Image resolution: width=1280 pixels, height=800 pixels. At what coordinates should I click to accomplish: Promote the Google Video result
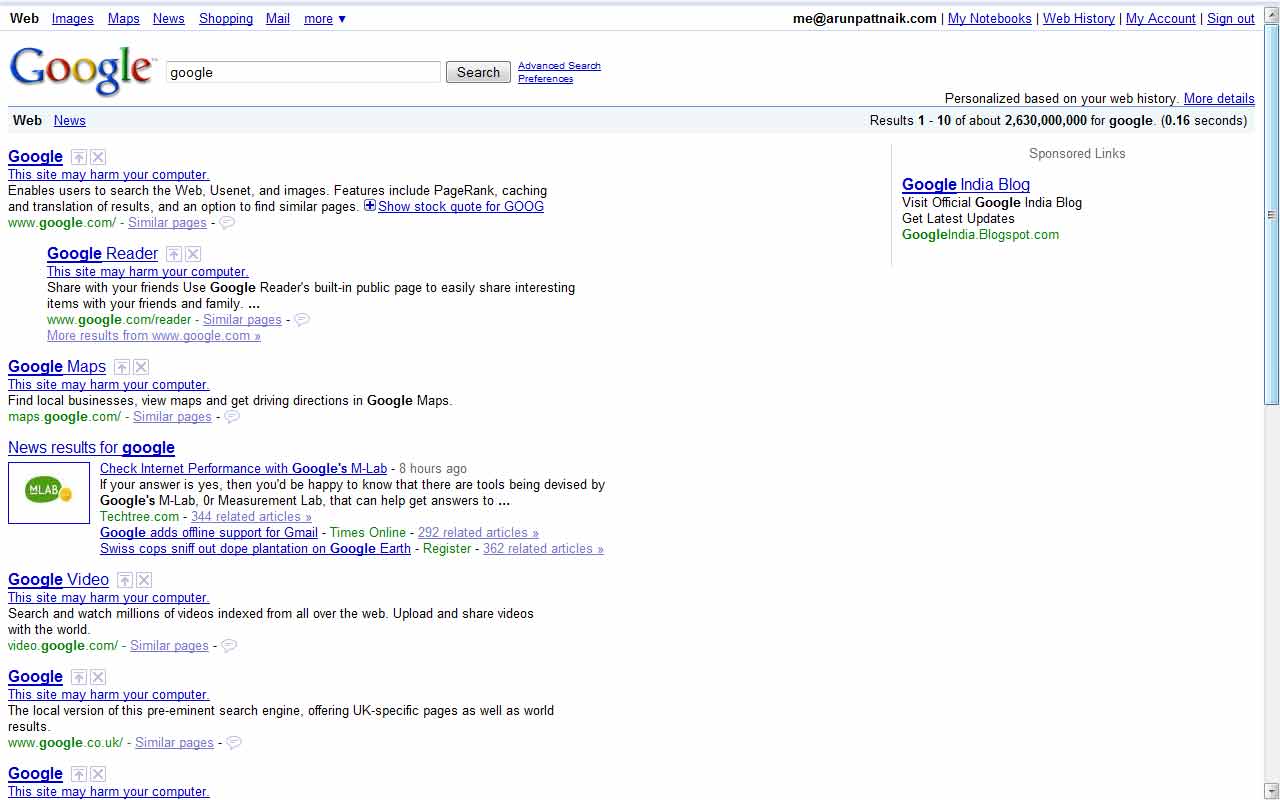coord(125,580)
